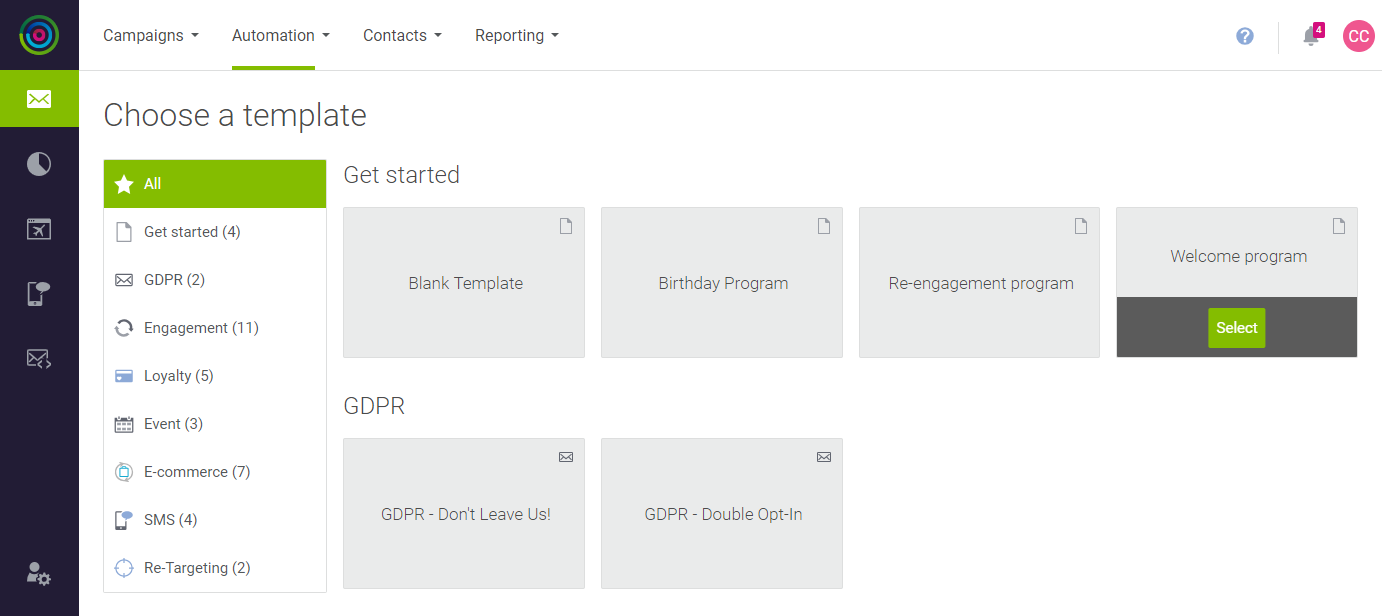Open the help question mark icon
The width and height of the screenshot is (1382, 616).
pos(1245,36)
